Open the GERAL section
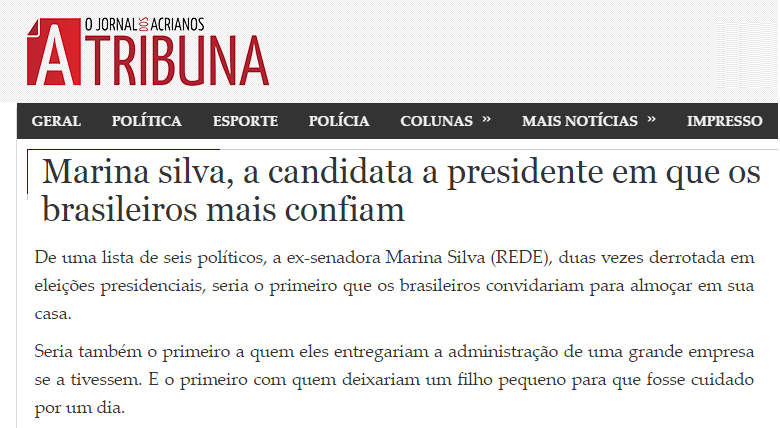 [x=57, y=121]
